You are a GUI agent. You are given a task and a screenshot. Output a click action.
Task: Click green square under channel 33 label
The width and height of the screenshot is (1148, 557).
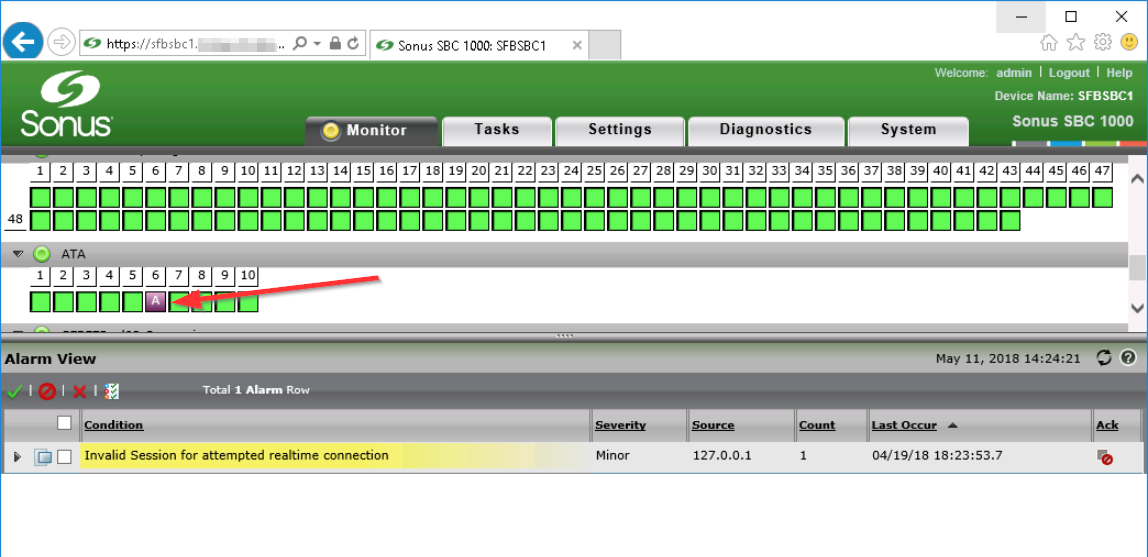[x=779, y=197]
